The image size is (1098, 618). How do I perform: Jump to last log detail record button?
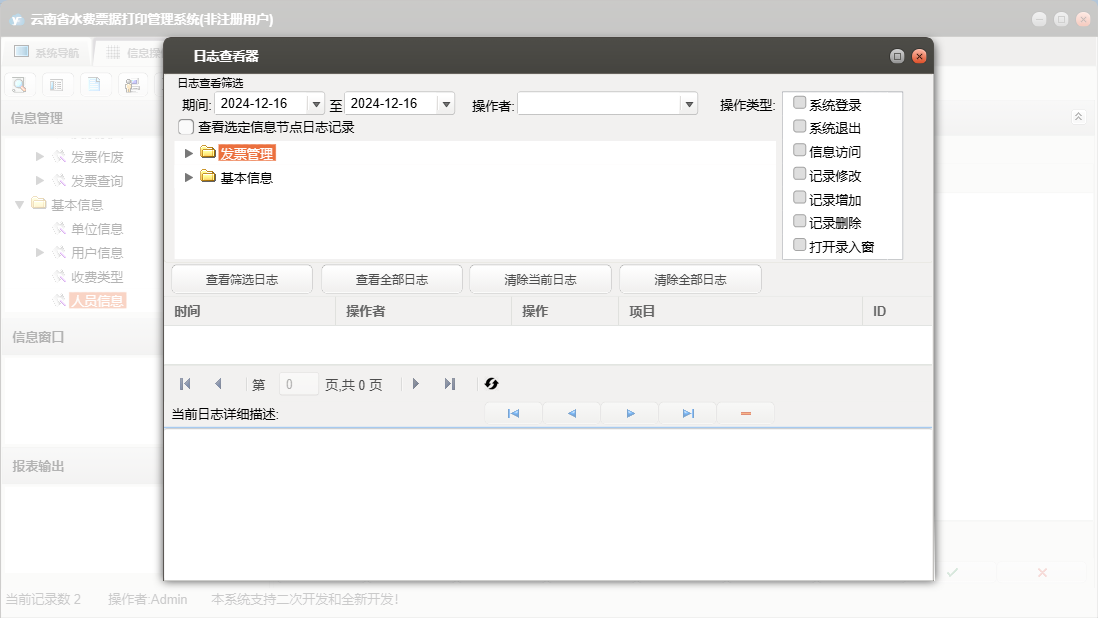click(688, 413)
